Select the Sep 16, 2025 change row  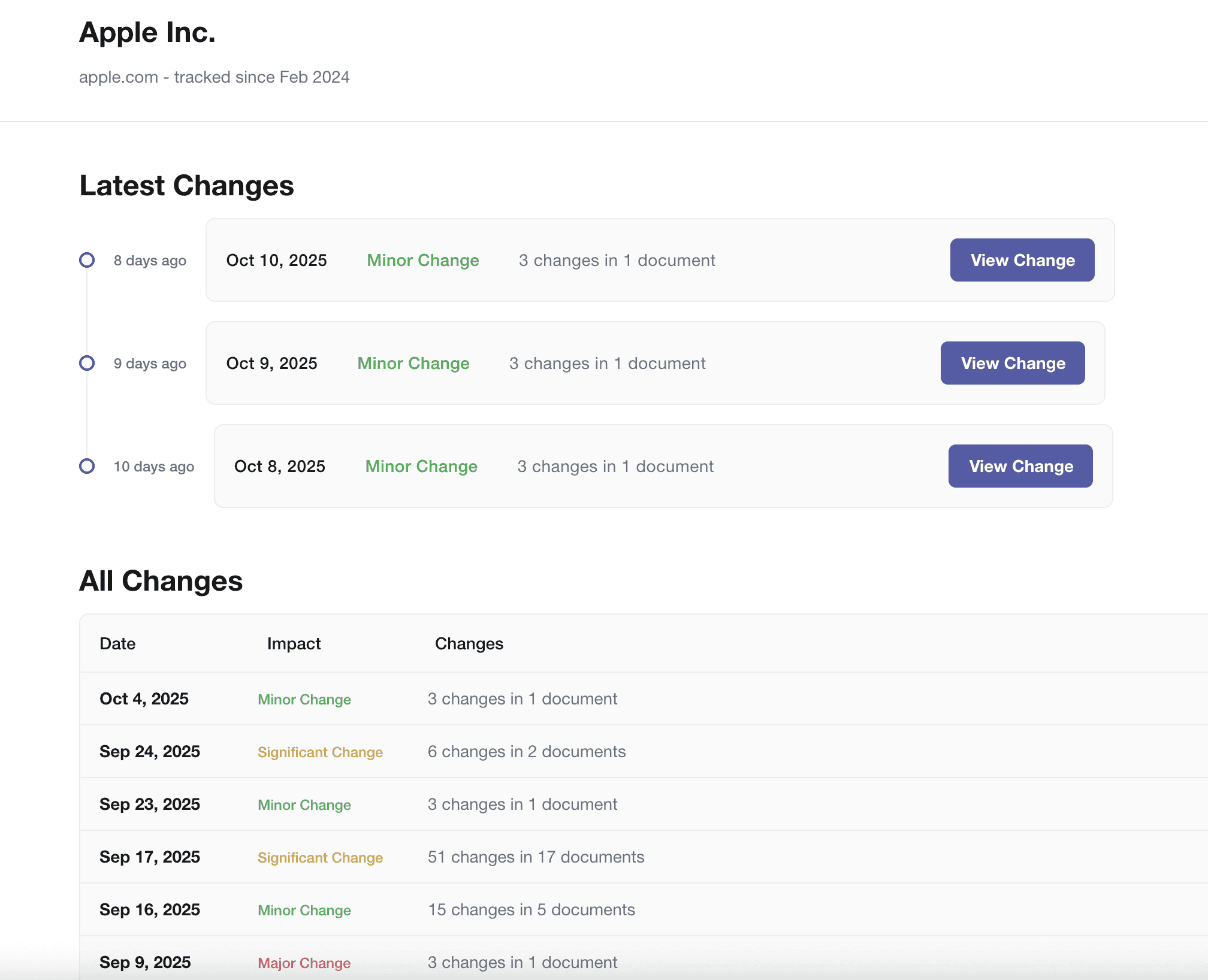pos(150,909)
